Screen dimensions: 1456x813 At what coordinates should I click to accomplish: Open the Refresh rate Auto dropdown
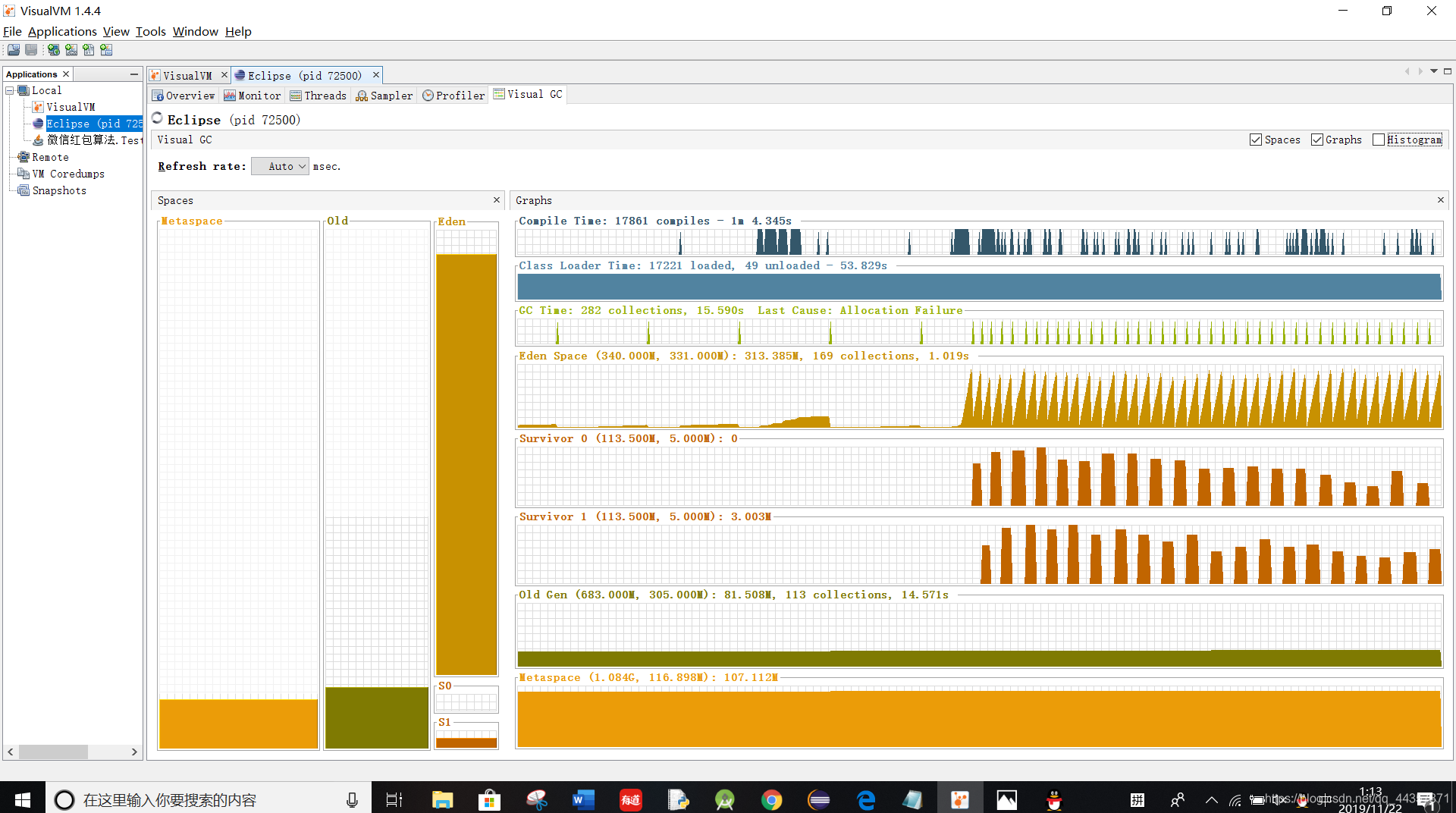280,166
